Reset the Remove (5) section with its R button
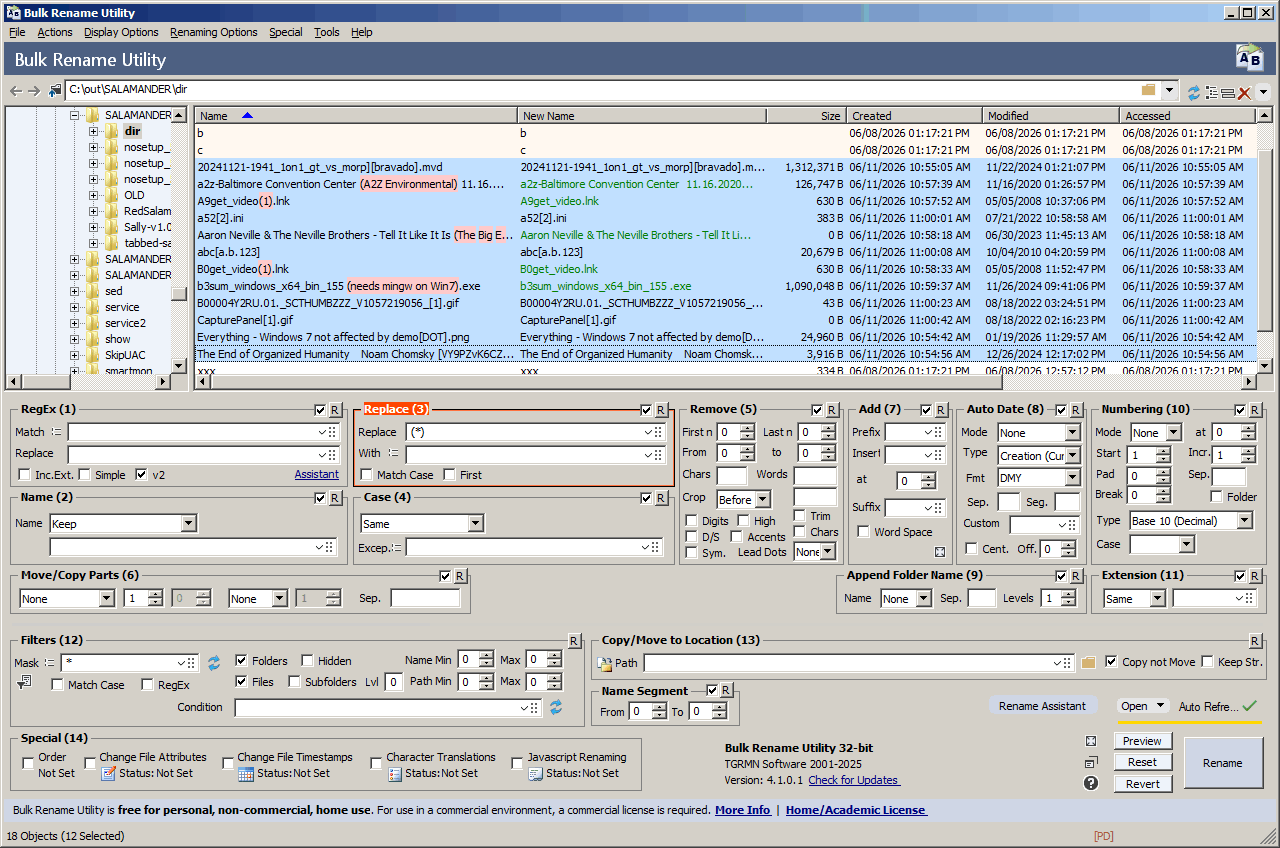Viewport: 1280px width, 848px height. coord(832,410)
